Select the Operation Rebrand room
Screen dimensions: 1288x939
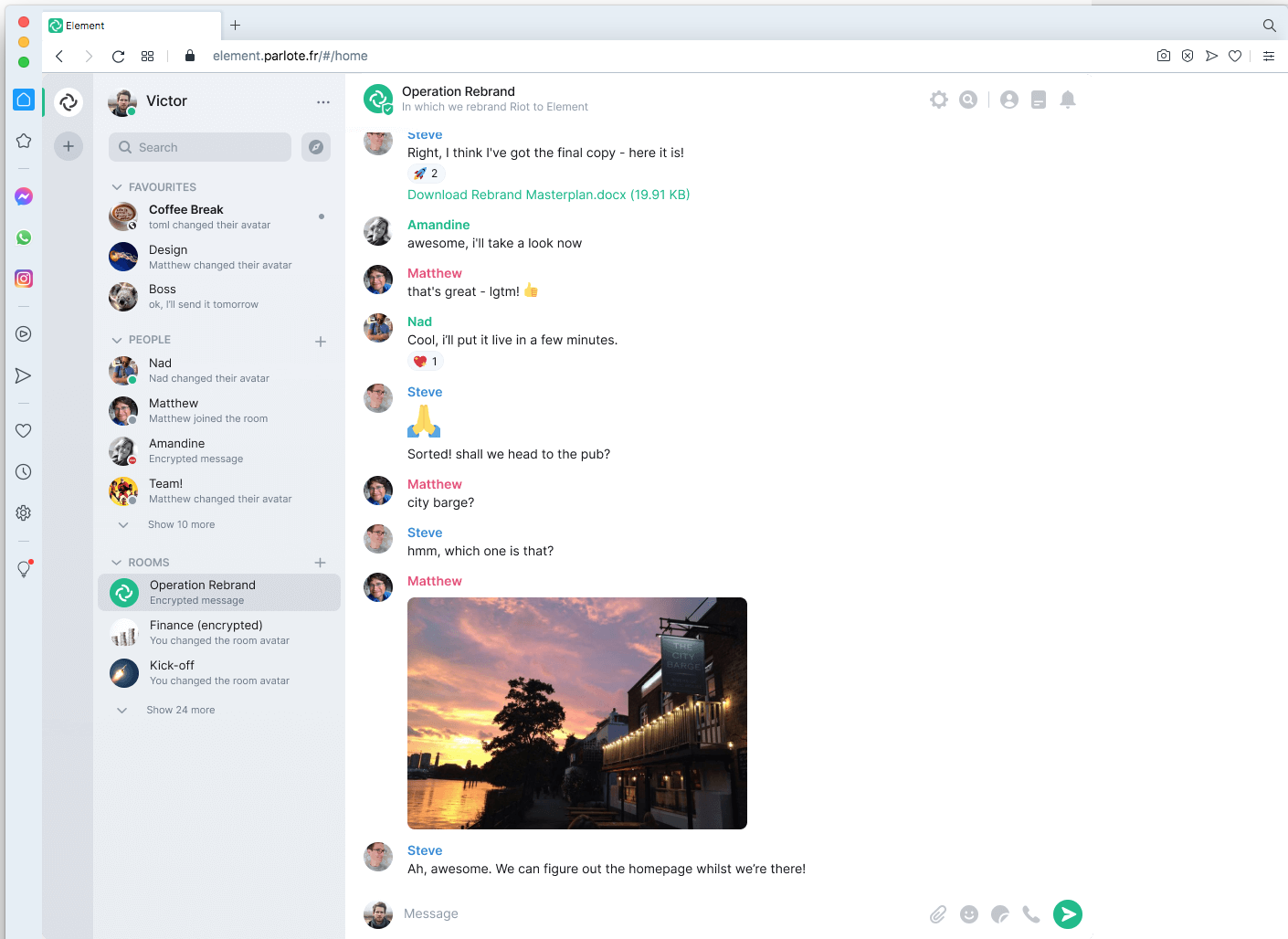(219, 592)
